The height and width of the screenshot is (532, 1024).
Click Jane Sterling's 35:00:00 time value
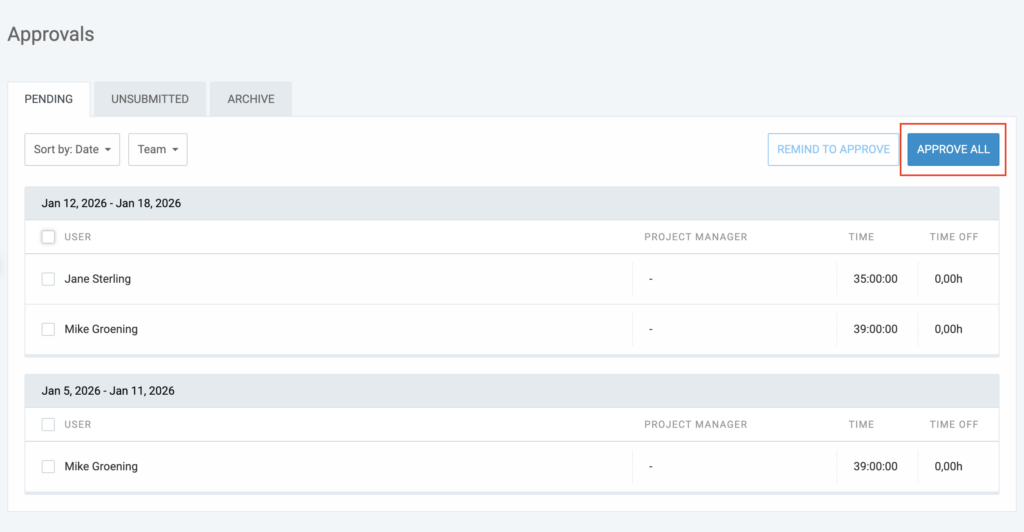click(875, 279)
